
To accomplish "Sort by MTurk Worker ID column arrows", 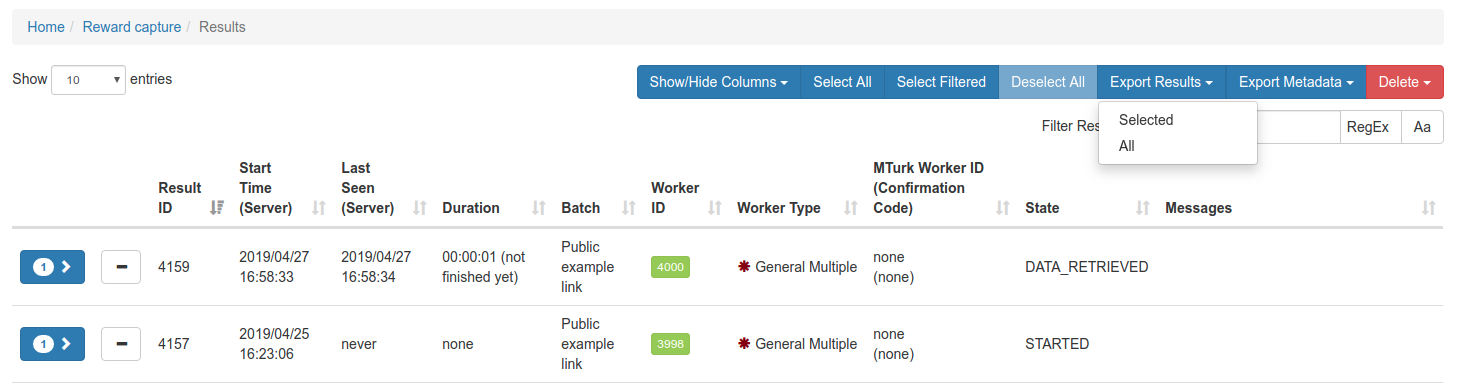I will coord(1003,208).
